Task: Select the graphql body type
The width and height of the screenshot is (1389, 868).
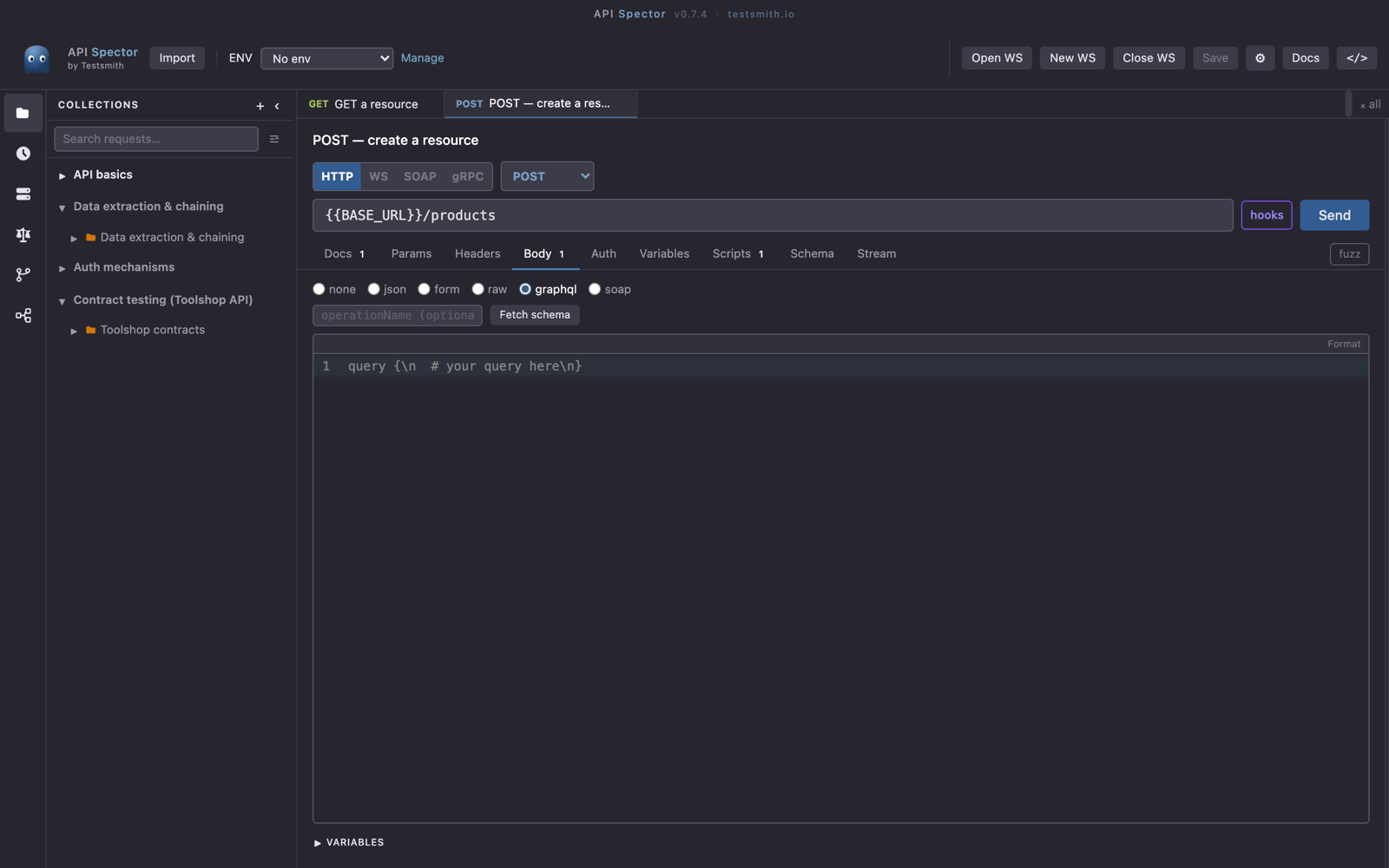Action: pos(524,289)
